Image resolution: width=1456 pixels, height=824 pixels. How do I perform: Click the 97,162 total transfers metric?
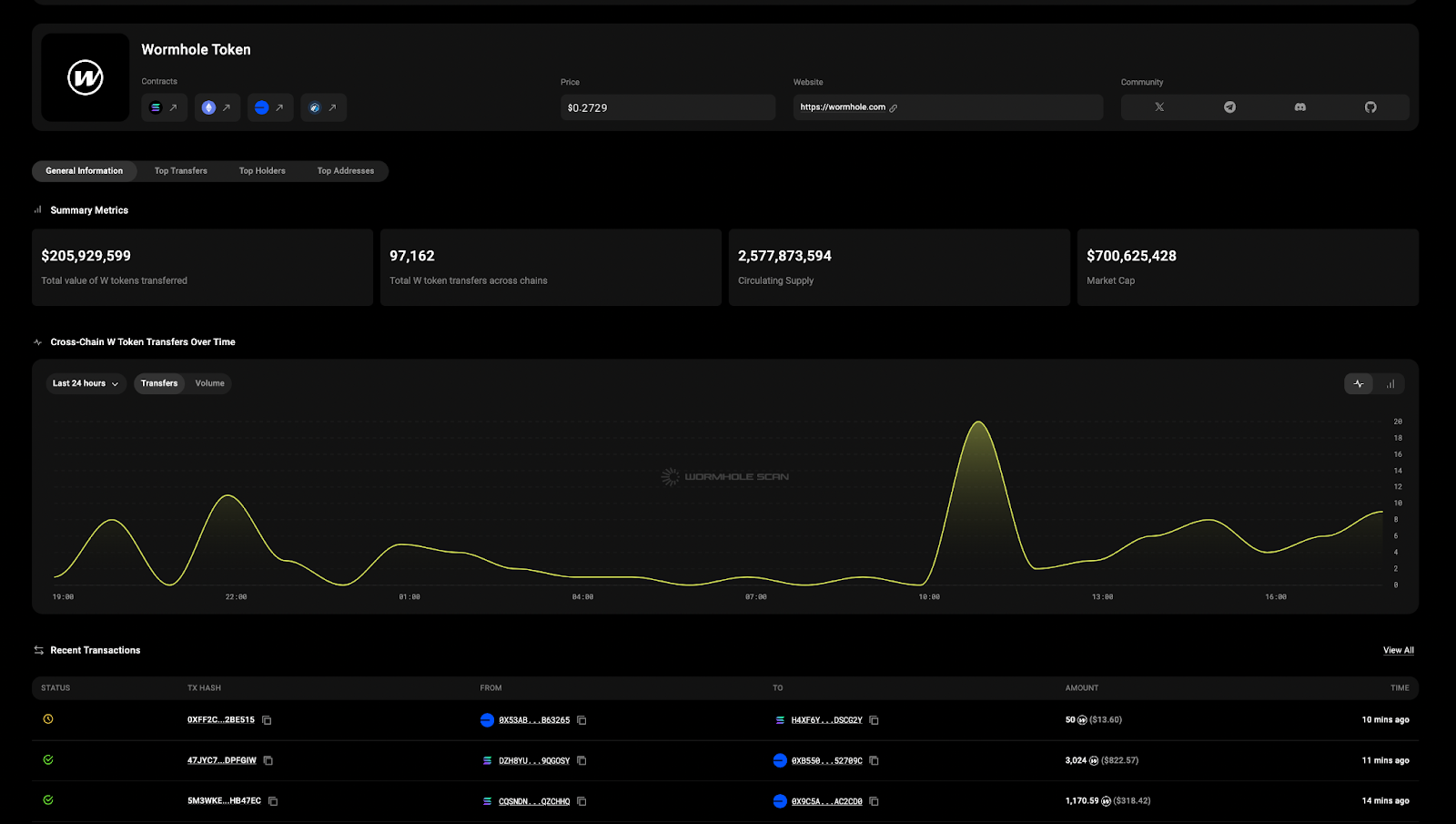pos(551,268)
